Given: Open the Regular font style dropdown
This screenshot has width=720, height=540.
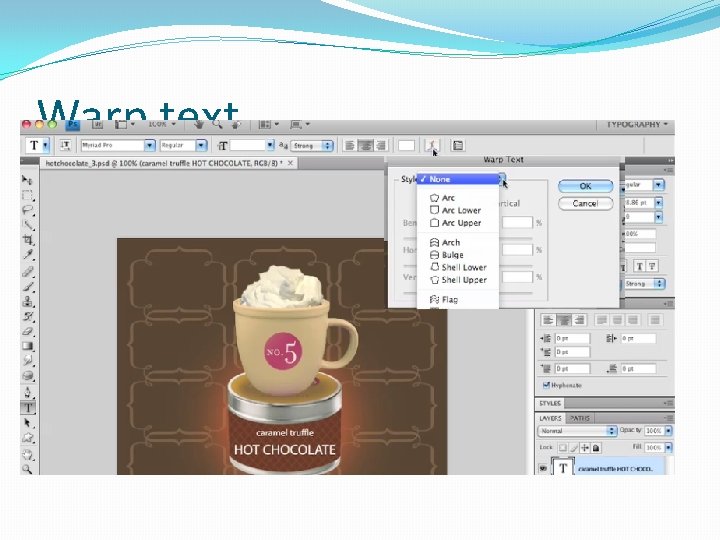Looking at the screenshot, I should pos(201,146).
